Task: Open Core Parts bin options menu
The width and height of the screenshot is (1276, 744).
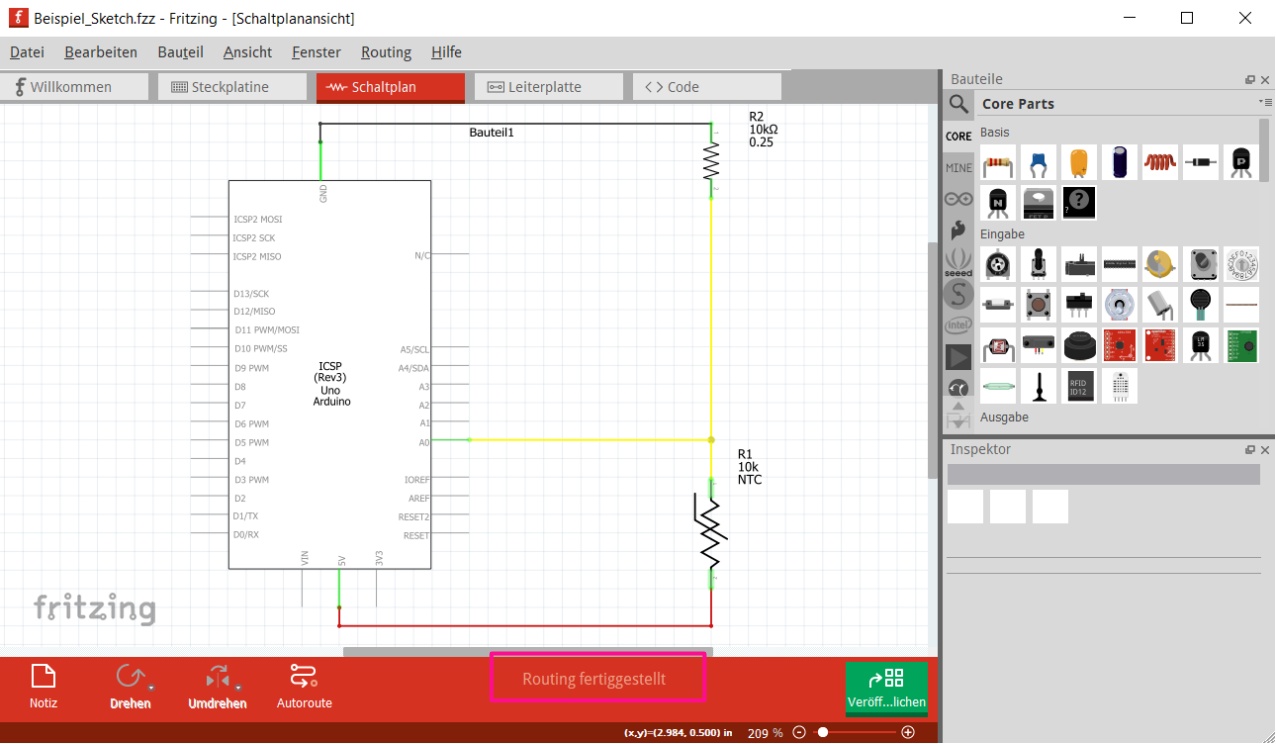Action: tap(1265, 103)
